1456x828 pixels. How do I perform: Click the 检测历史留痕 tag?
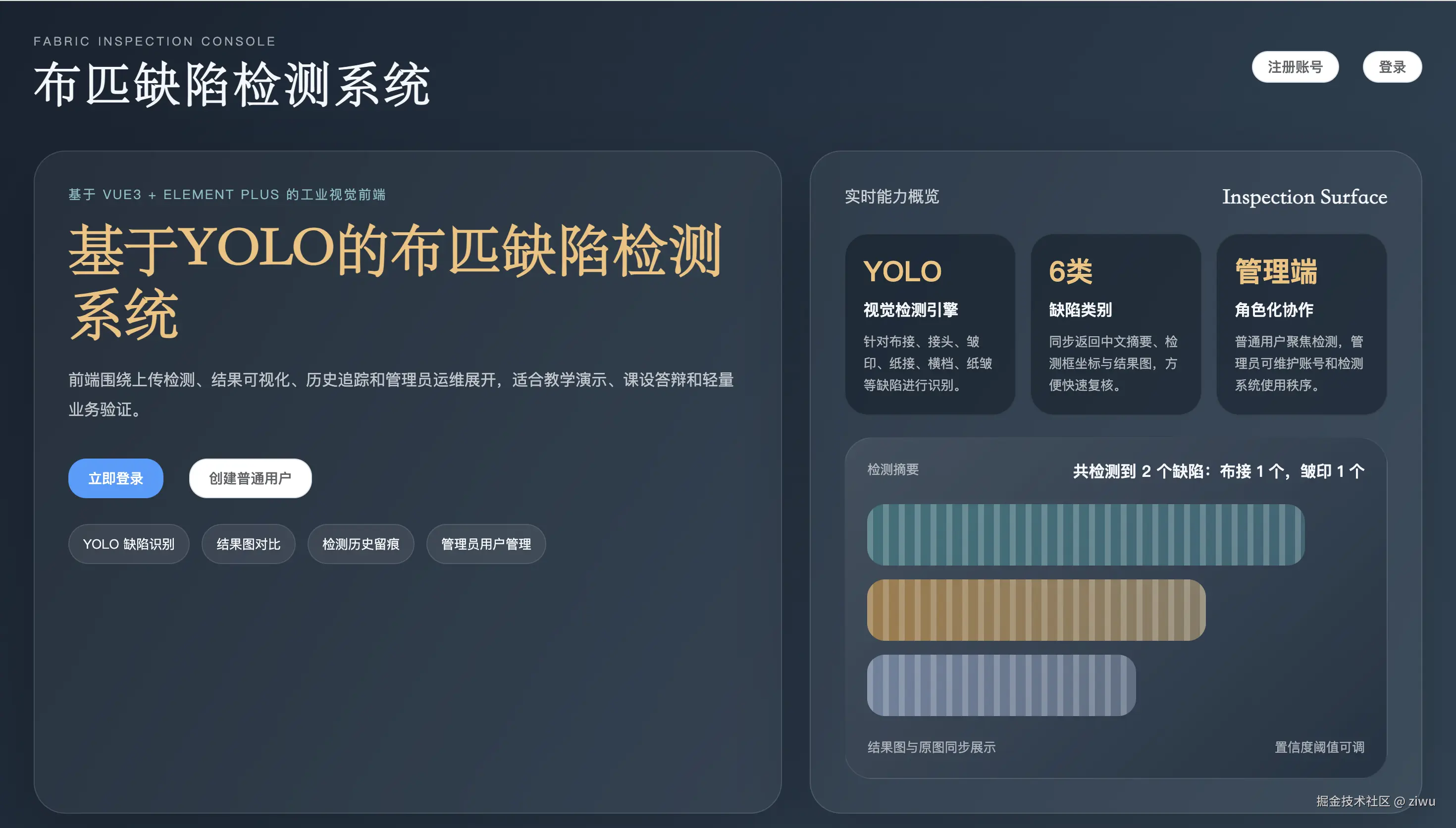pyautogui.click(x=361, y=544)
